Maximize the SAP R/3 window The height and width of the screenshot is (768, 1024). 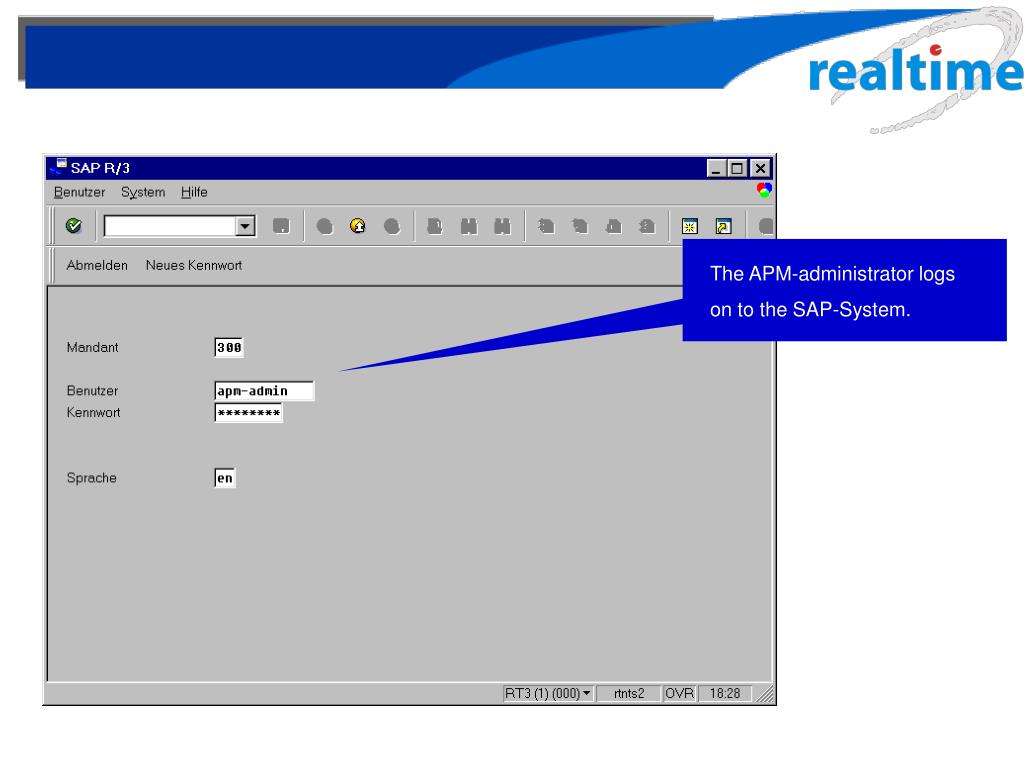tap(737, 168)
